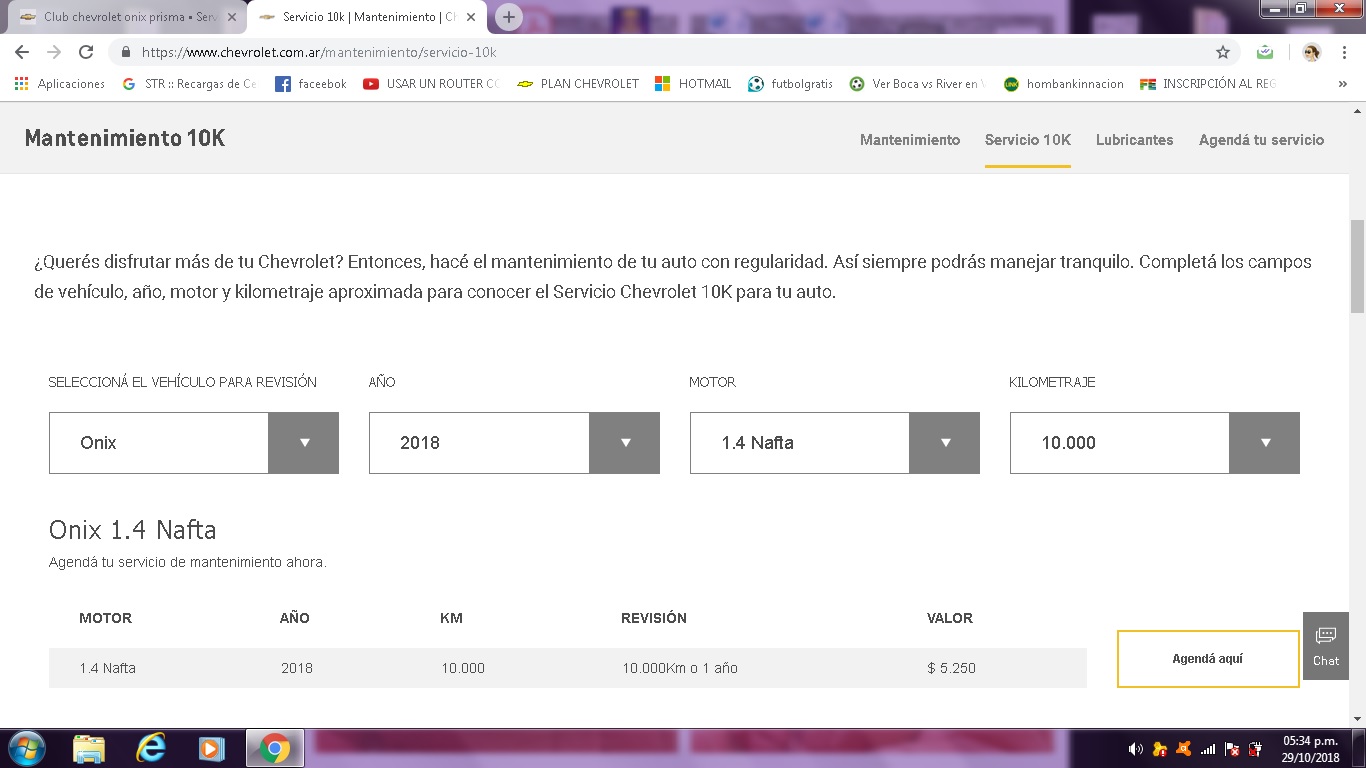Click the browser back arrow
The height and width of the screenshot is (768, 1366).
point(22,52)
